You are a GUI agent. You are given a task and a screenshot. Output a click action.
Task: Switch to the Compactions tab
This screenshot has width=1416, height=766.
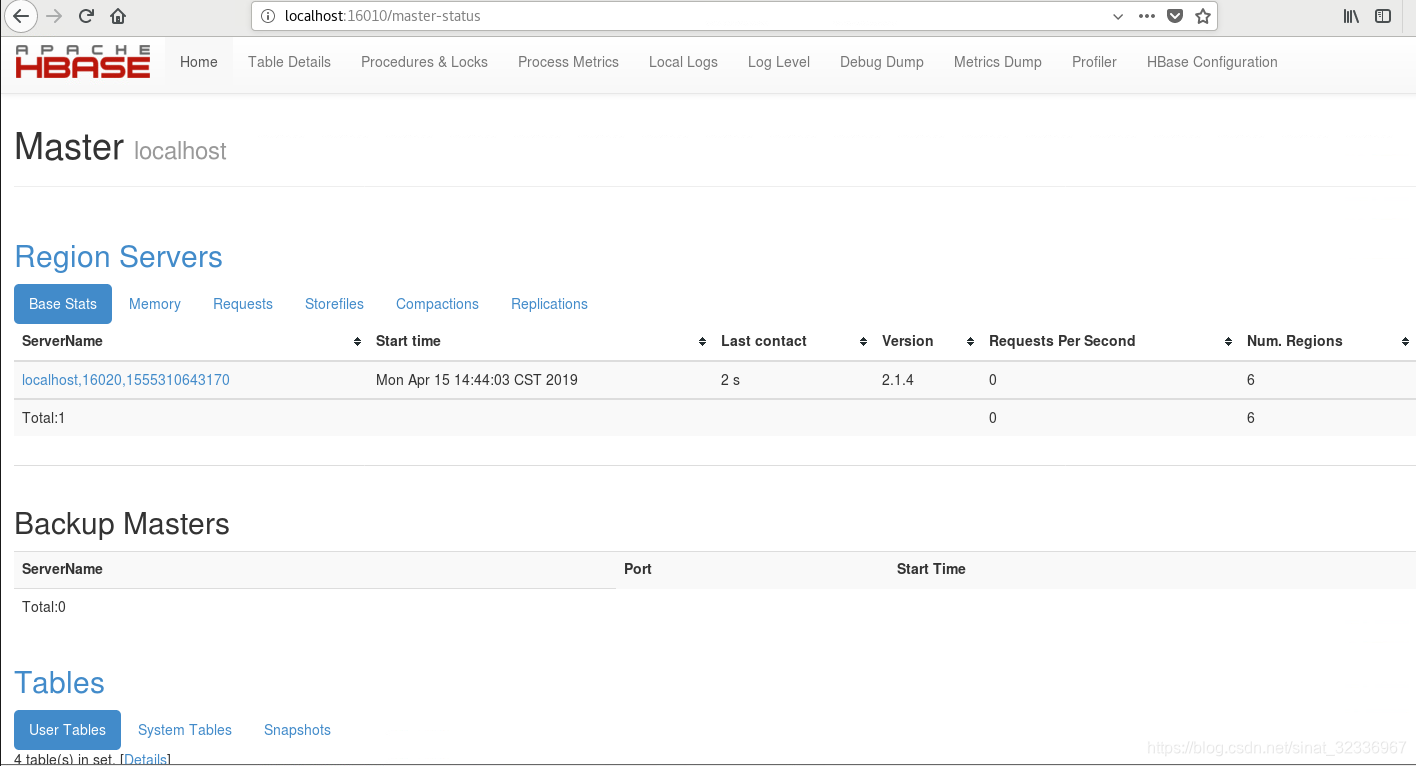tap(437, 304)
